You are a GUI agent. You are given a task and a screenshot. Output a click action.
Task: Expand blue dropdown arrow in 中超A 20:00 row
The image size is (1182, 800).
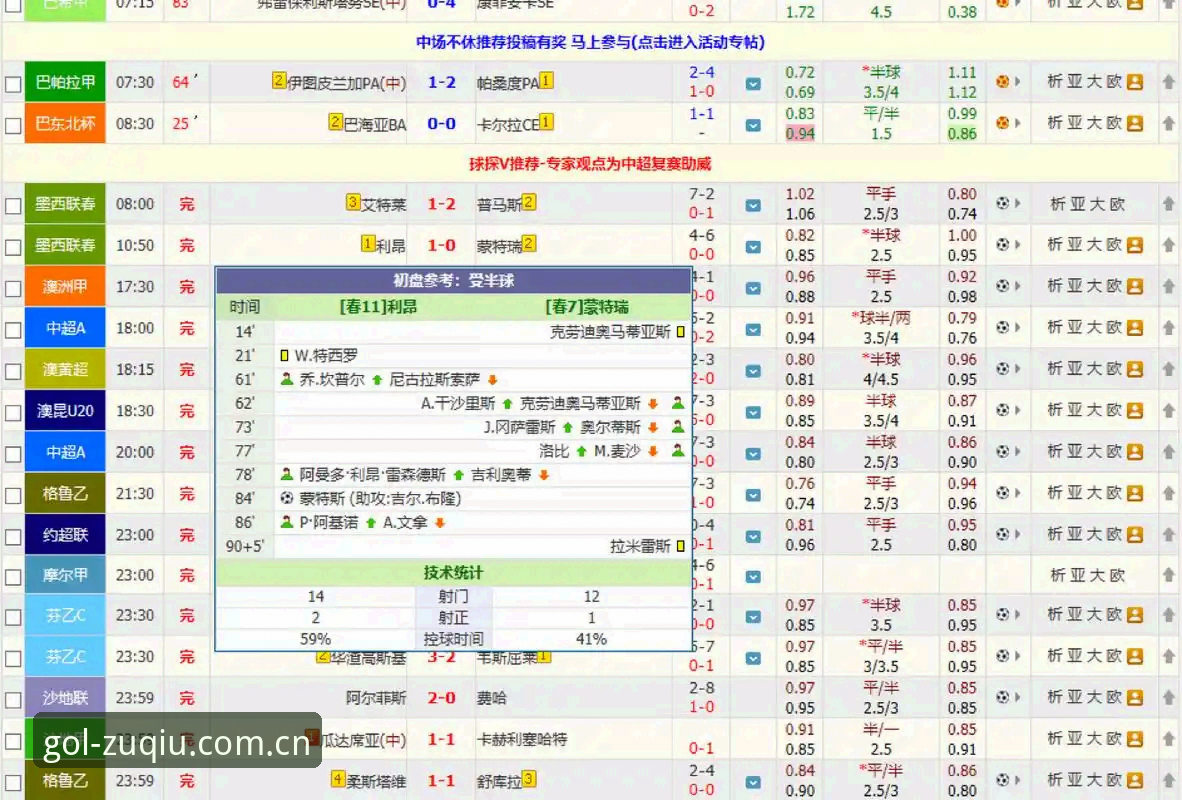coord(753,454)
